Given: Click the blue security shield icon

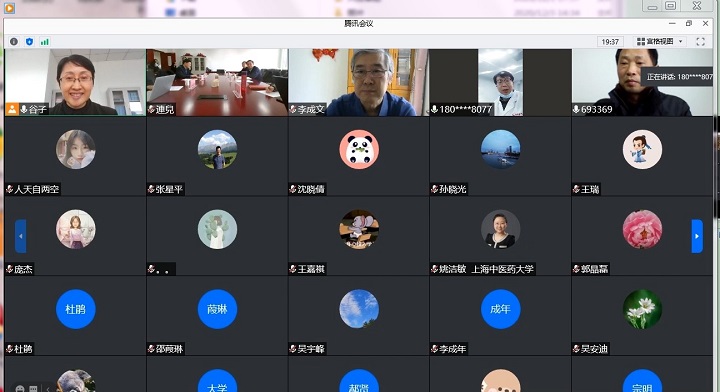Looking at the screenshot, I should [29, 42].
